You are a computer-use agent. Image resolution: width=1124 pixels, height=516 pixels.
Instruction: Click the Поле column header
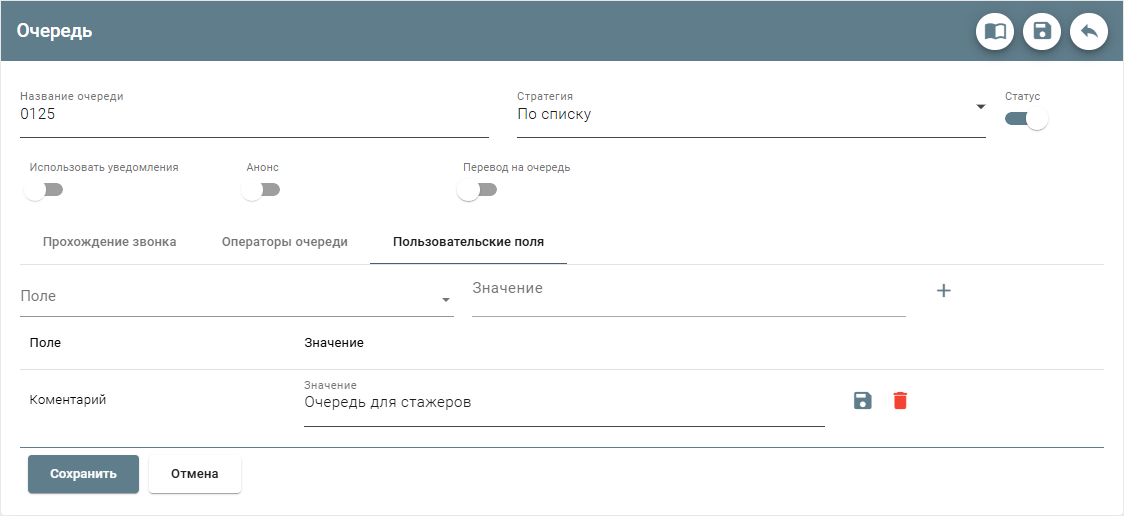(x=45, y=343)
